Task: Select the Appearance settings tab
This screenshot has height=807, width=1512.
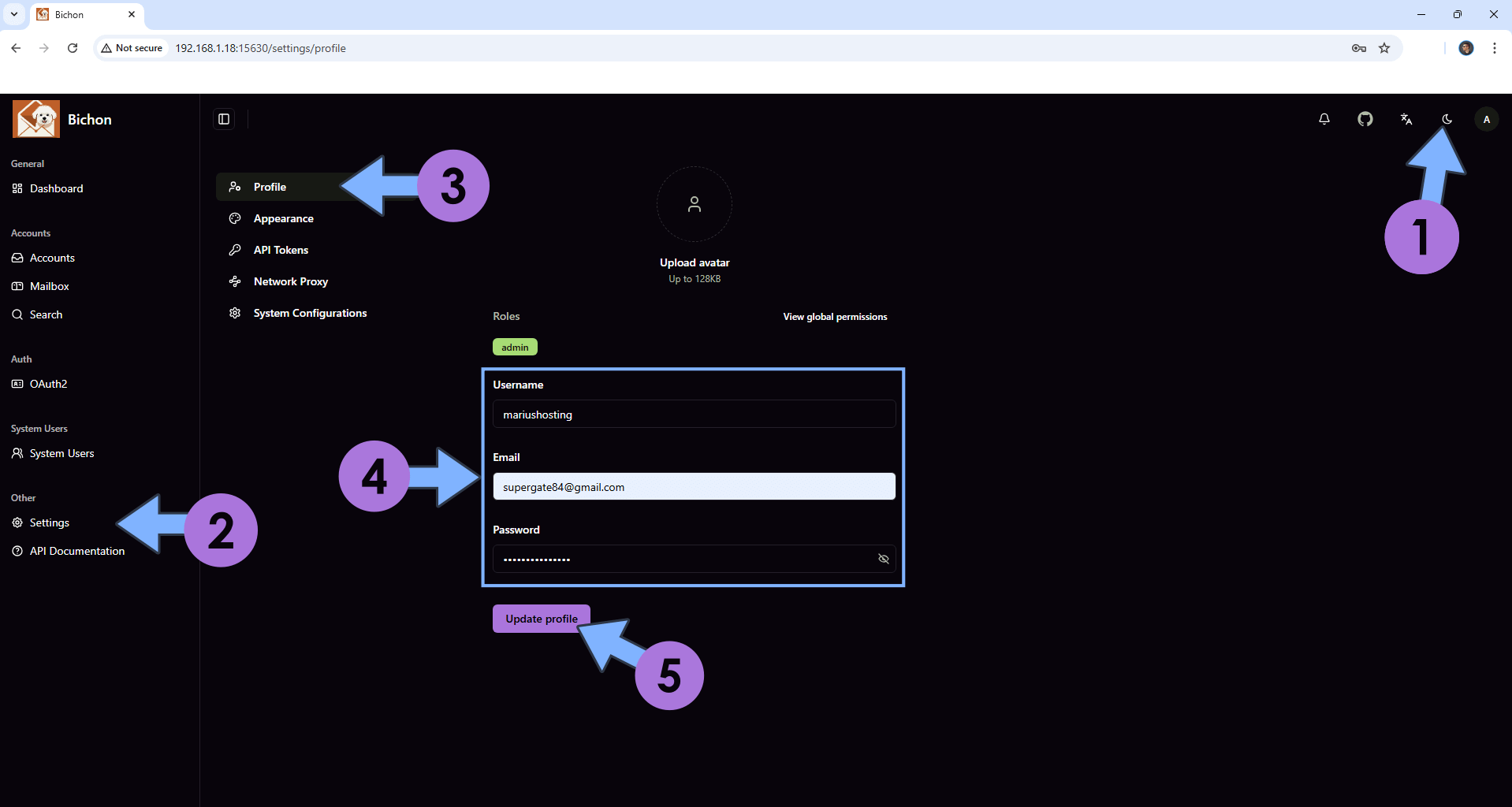Action: 283,218
